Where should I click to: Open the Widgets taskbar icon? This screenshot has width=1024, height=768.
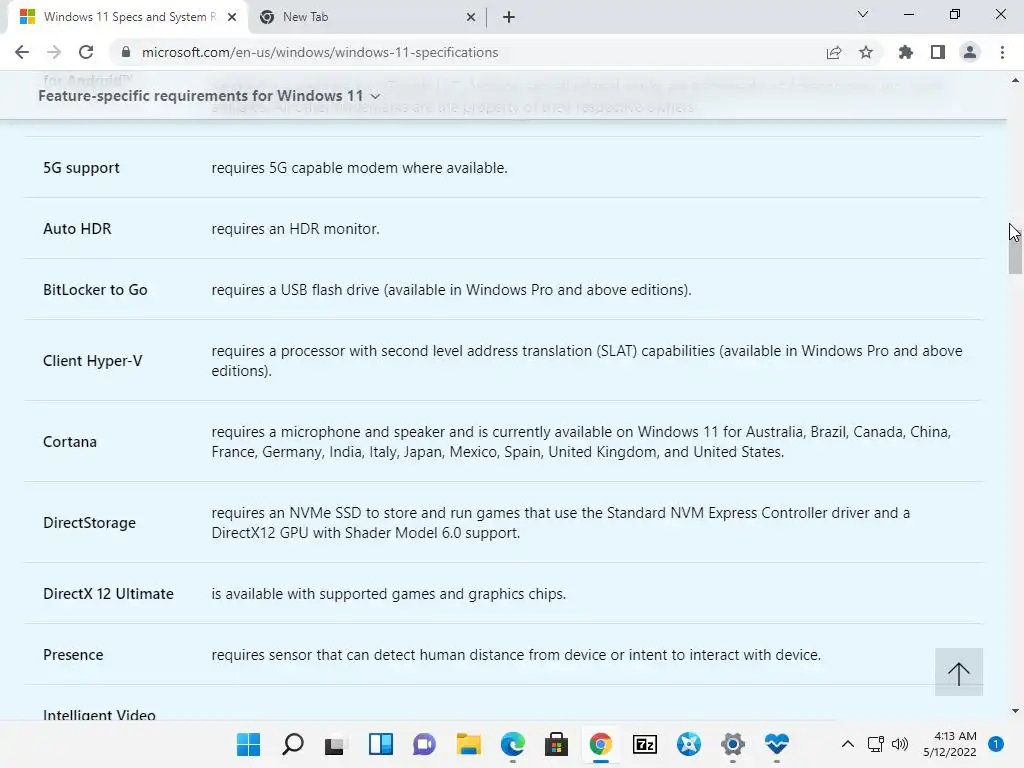380,744
